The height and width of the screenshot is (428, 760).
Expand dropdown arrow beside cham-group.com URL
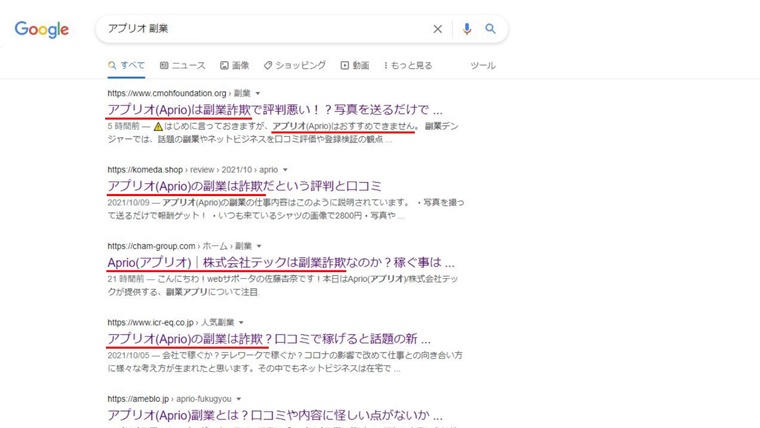click(259, 246)
